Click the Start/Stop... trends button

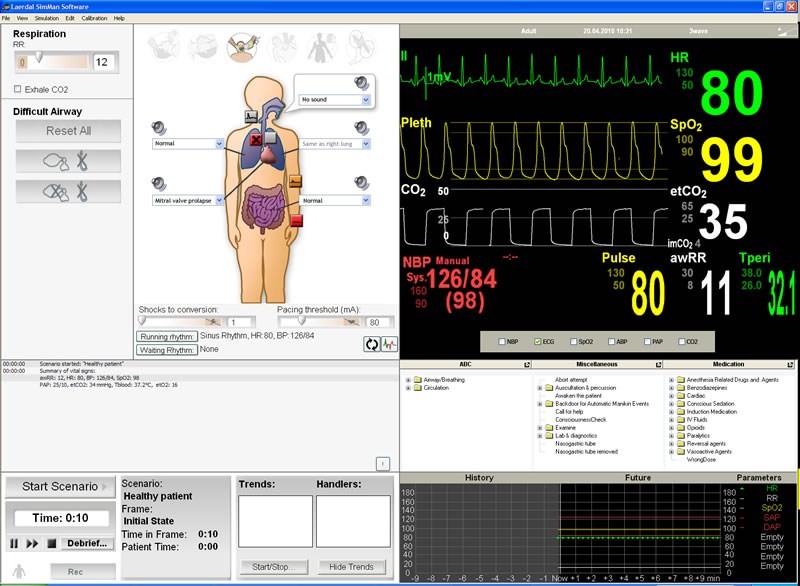[273, 567]
